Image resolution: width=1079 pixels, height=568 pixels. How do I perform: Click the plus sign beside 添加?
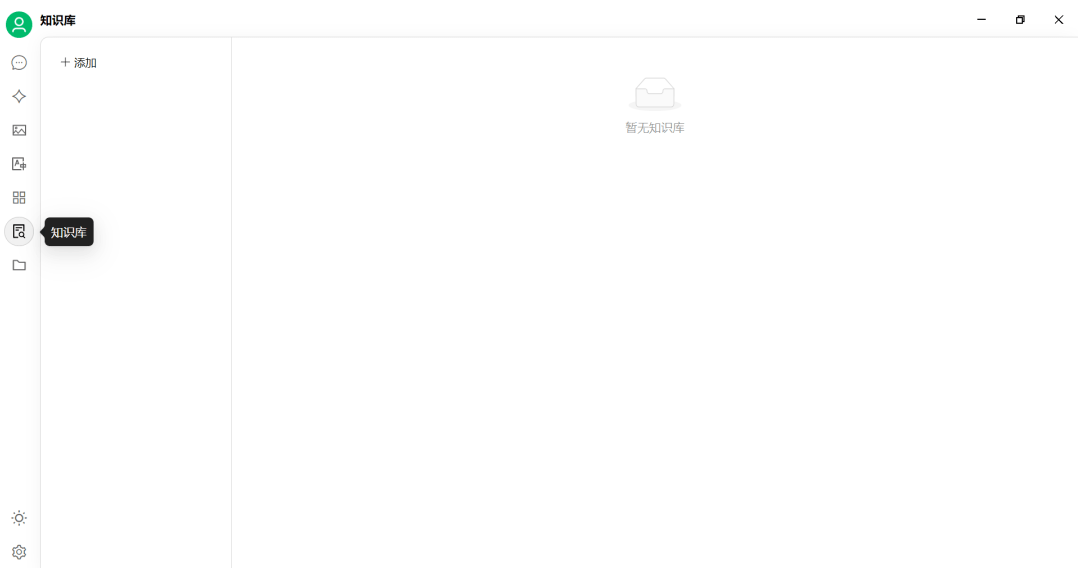tap(65, 62)
